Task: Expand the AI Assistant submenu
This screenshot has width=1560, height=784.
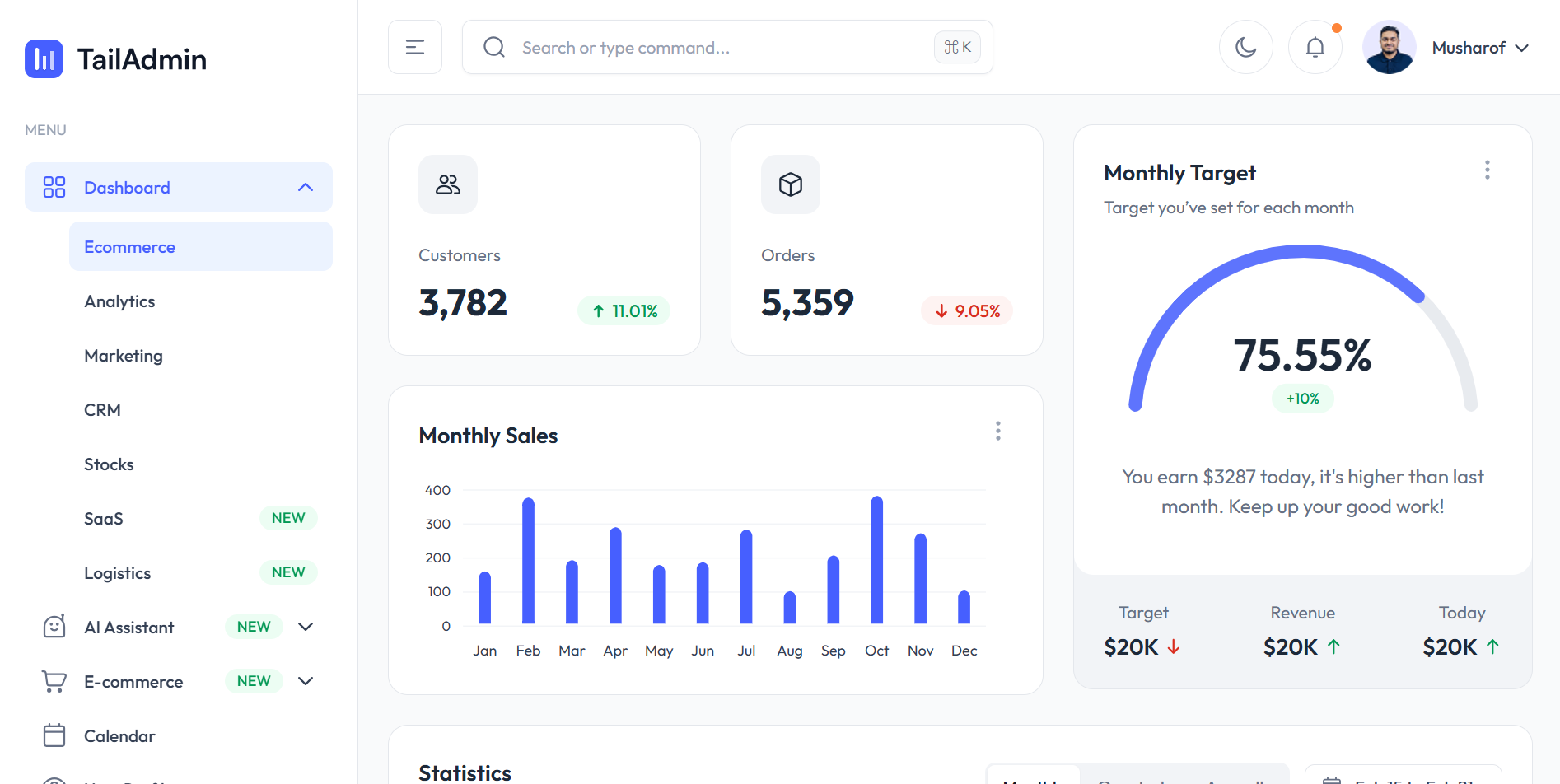Action: [306, 626]
